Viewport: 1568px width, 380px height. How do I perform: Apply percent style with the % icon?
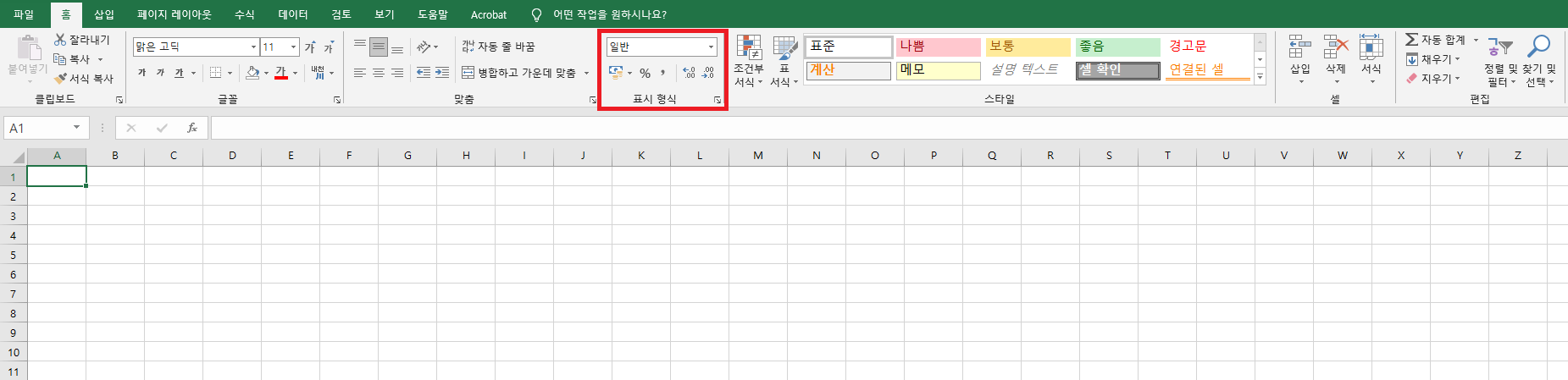pyautogui.click(x=645, y=73)
